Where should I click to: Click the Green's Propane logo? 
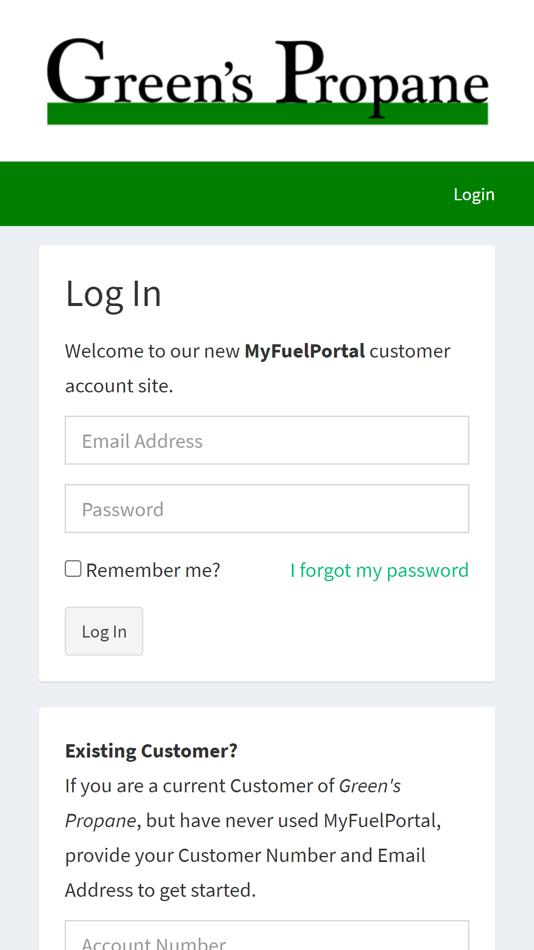coord(267,81)
